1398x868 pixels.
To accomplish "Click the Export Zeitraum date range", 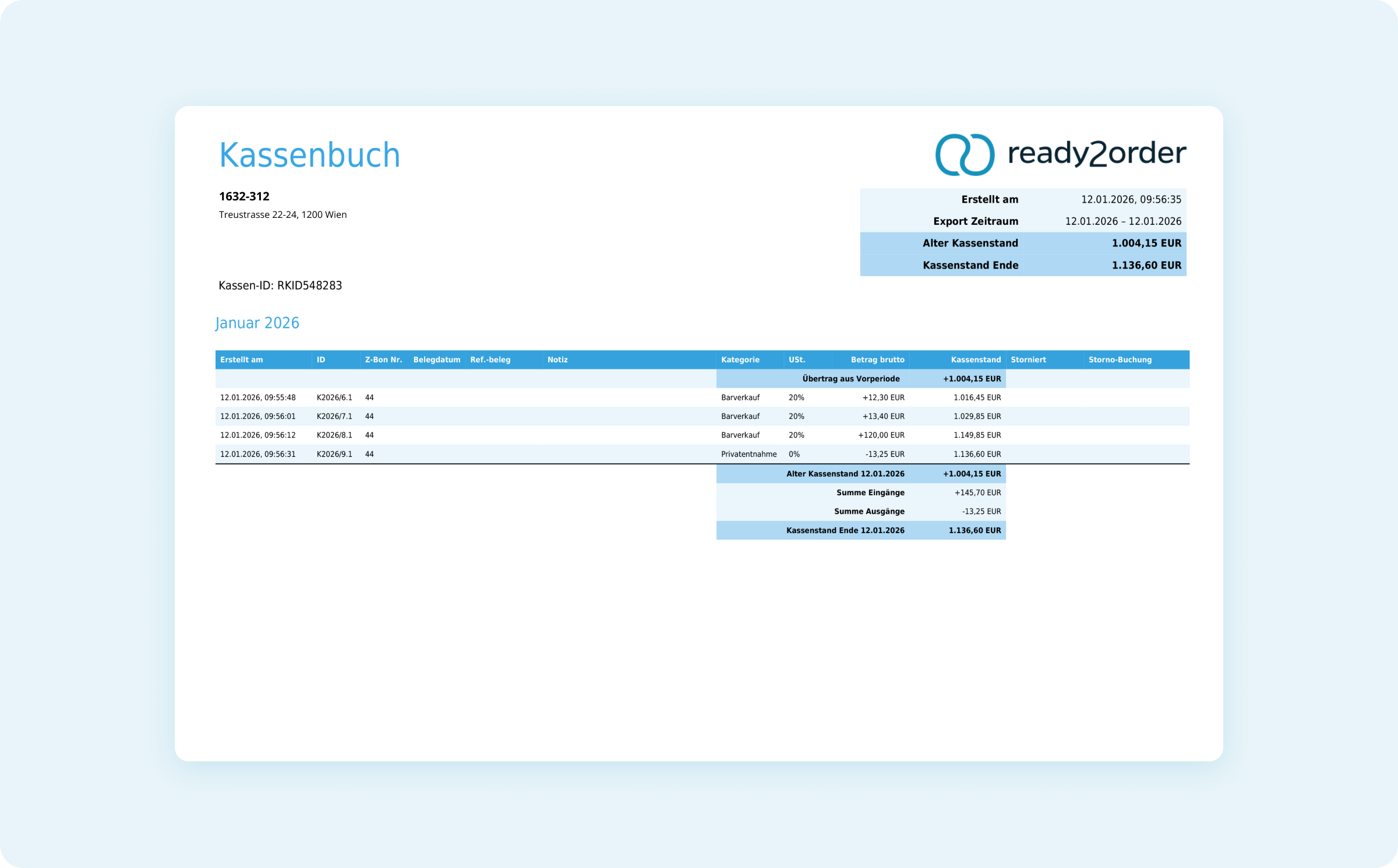I will pyautogui.click(x=1122, y=221).
